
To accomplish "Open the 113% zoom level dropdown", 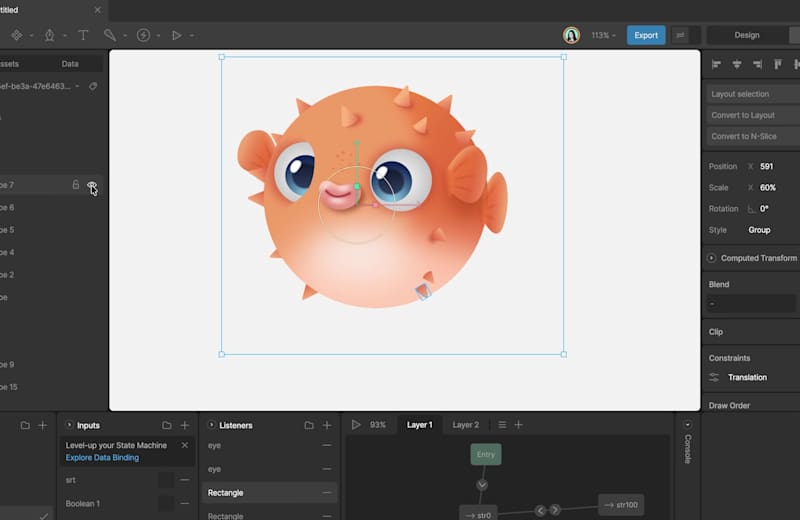I will [604, 35].
